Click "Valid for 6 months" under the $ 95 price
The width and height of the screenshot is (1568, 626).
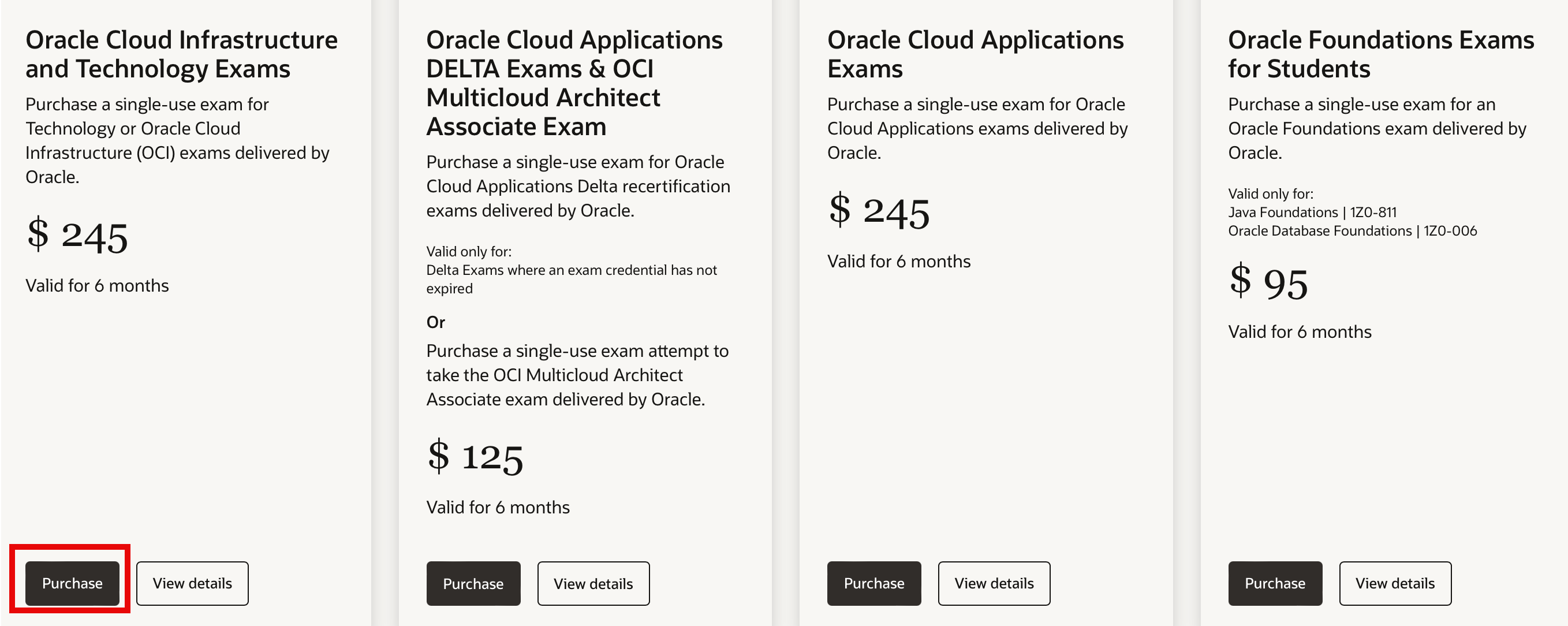click(x=1300, y=331)
